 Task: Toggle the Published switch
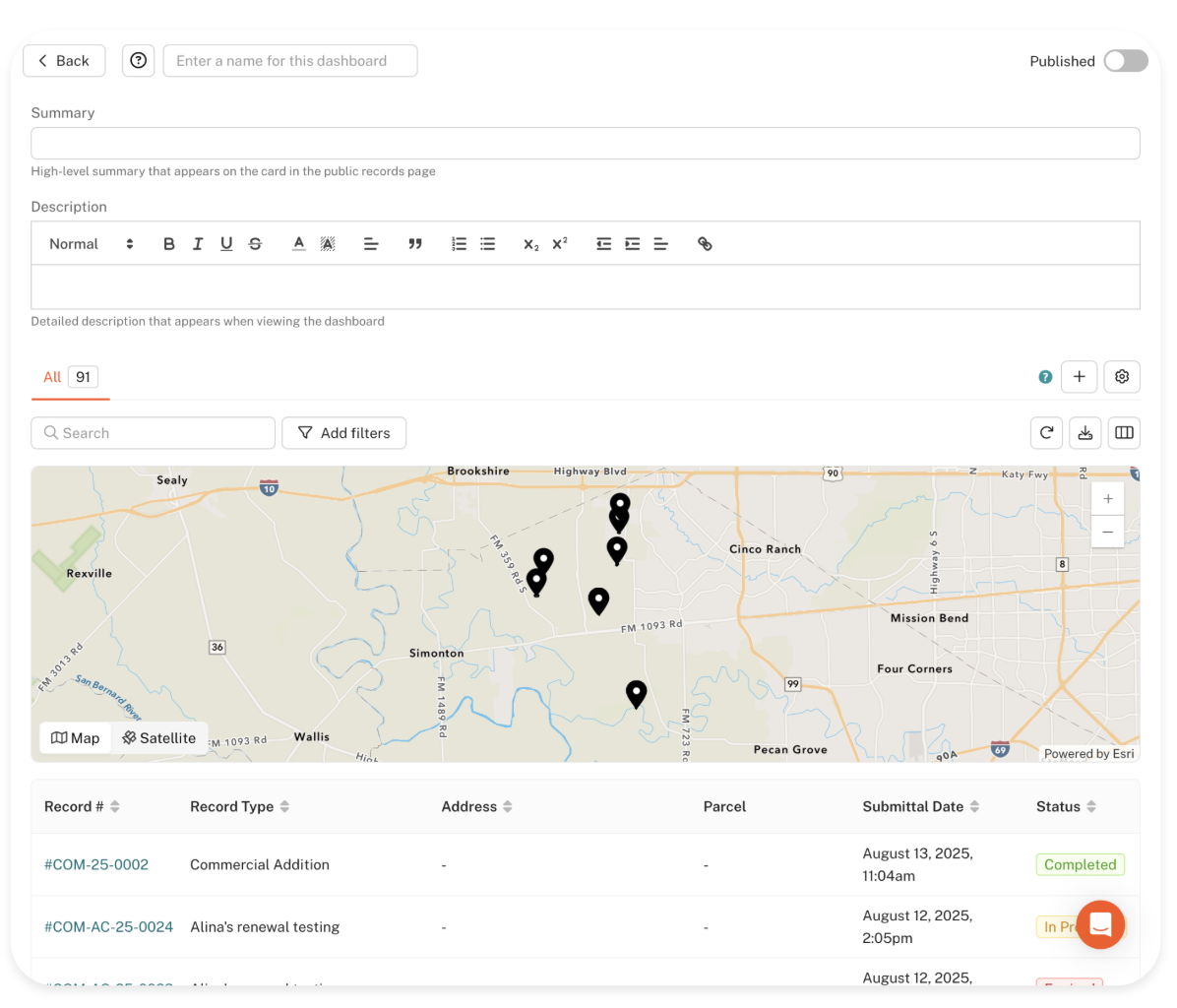1125,61
